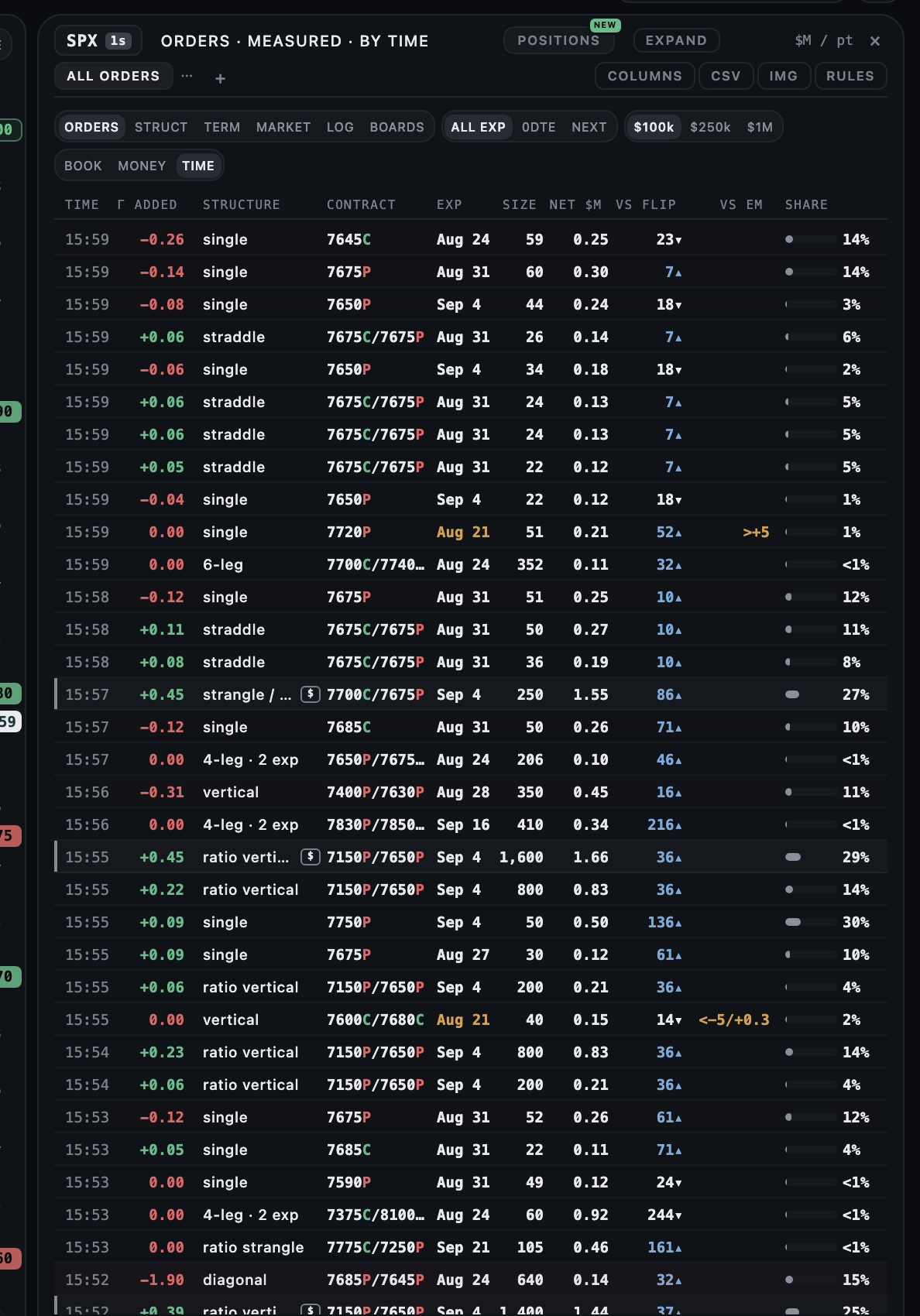The height and width of the screenshot is (1316, 920).
Task: Sort by the VS EM column header
Action: click(741, 204)
